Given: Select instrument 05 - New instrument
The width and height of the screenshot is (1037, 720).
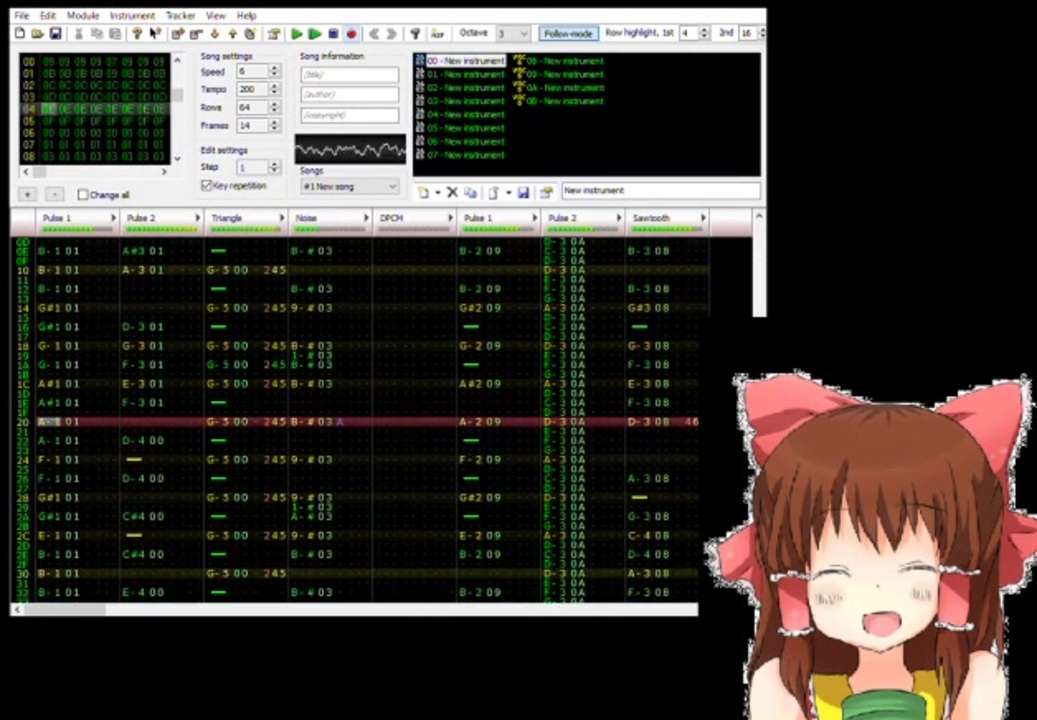Looking at the screenshot, I should coord(466,128).
